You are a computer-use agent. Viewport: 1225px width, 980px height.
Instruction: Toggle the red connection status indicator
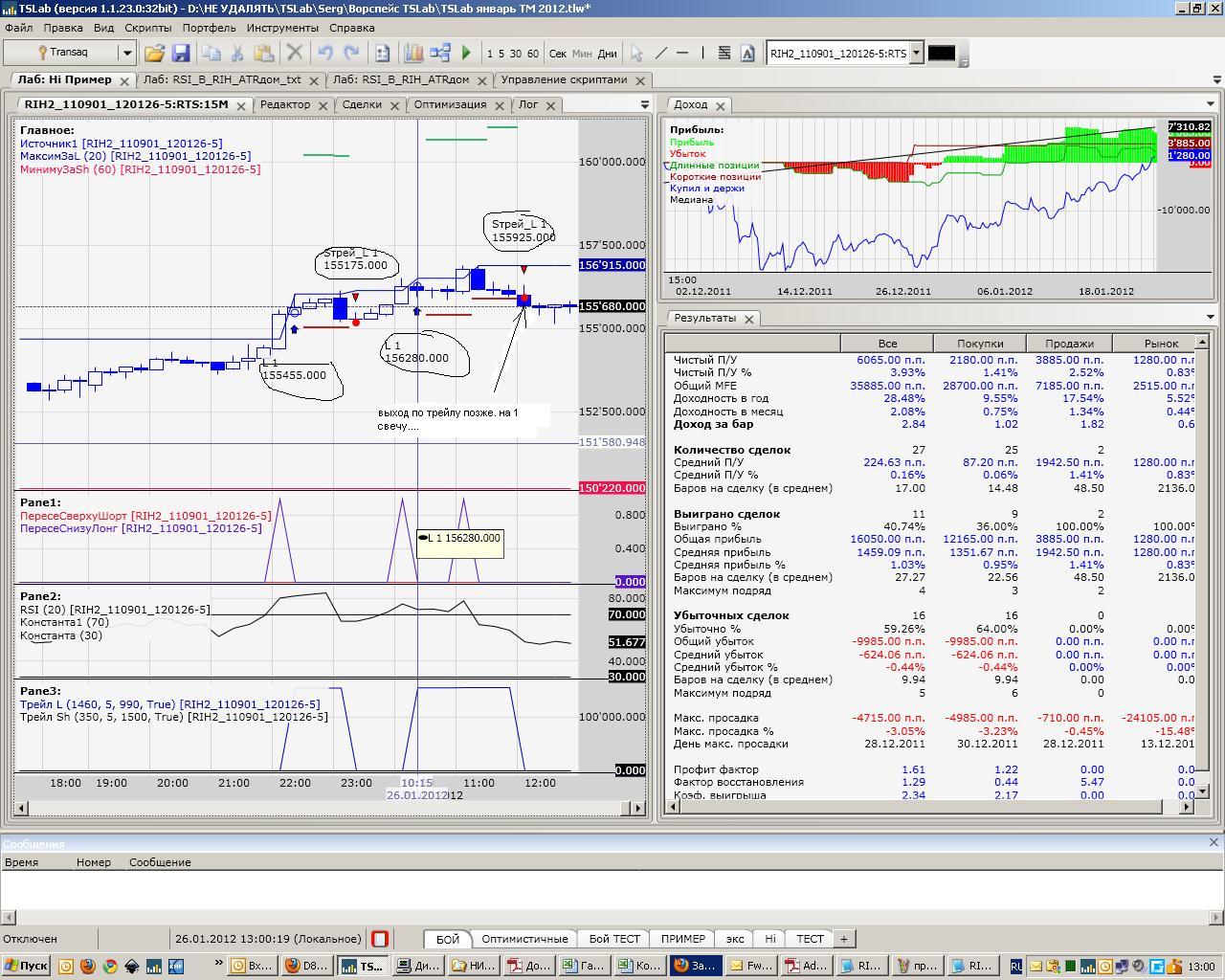click(380, 939)
